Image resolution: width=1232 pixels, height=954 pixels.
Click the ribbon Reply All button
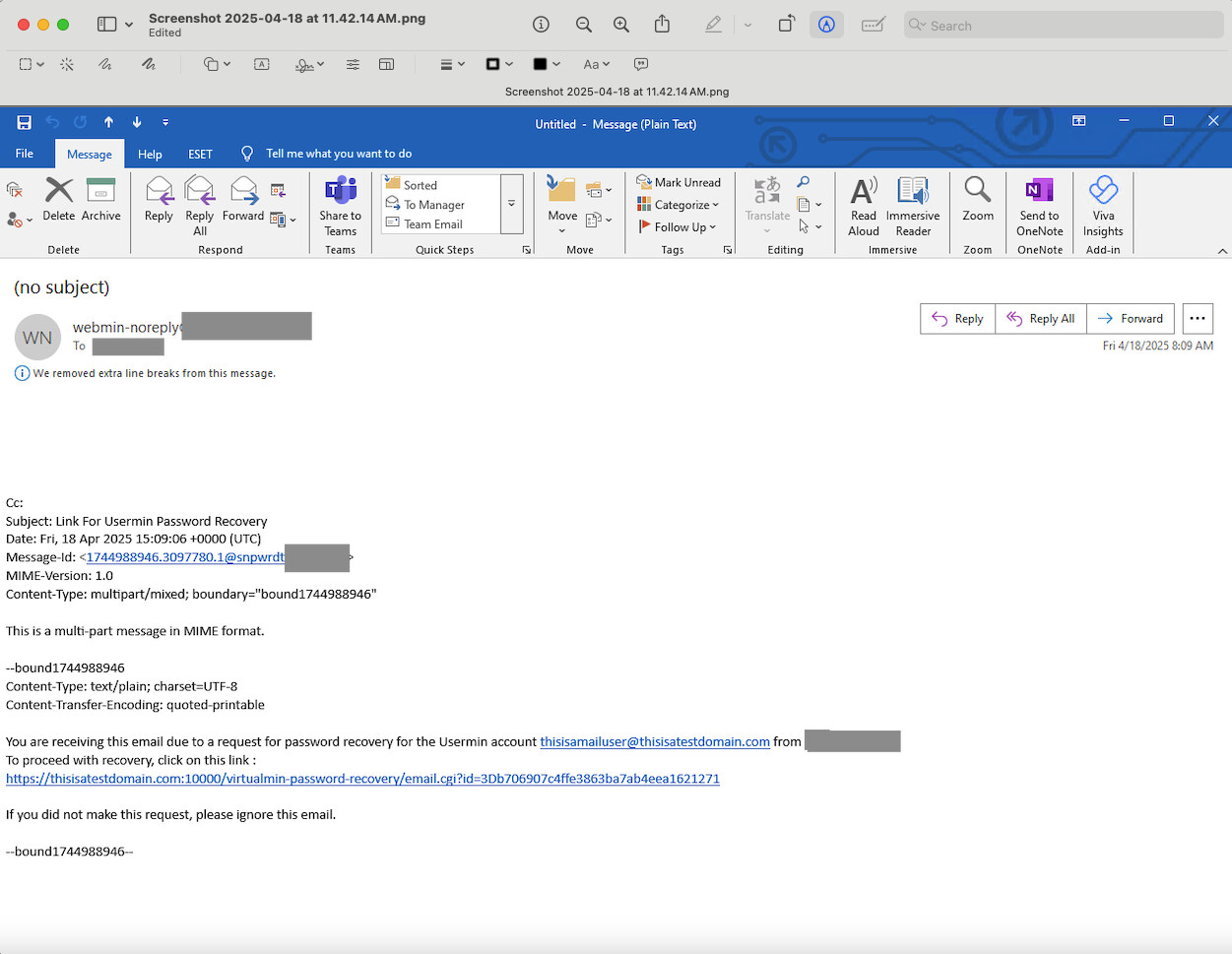click(200, 207)
